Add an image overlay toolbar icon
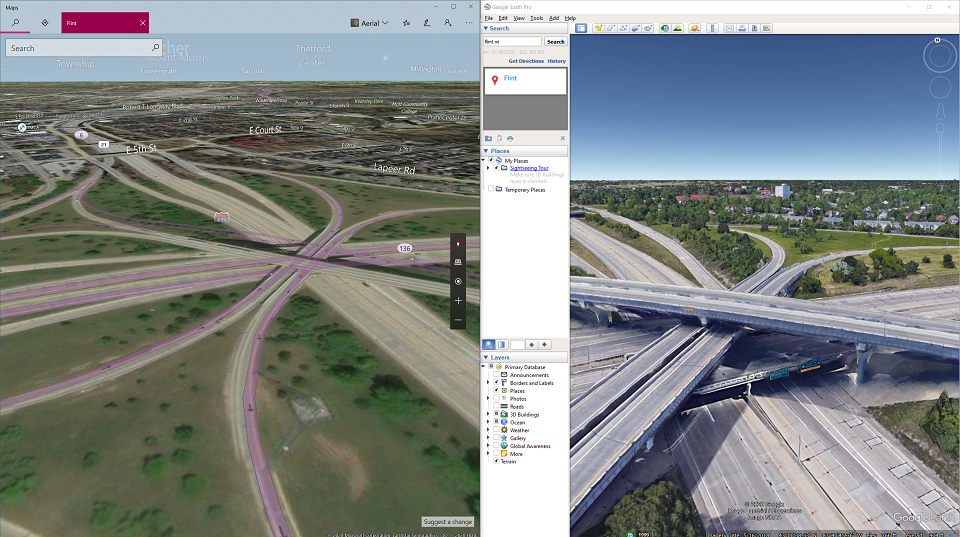 636,28
